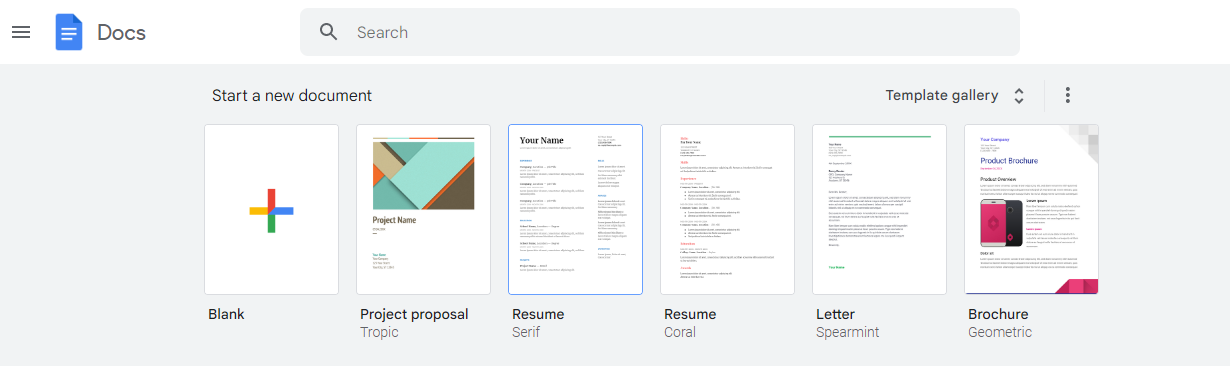Click the 'Project proposal' label

(x=414, y=314)
